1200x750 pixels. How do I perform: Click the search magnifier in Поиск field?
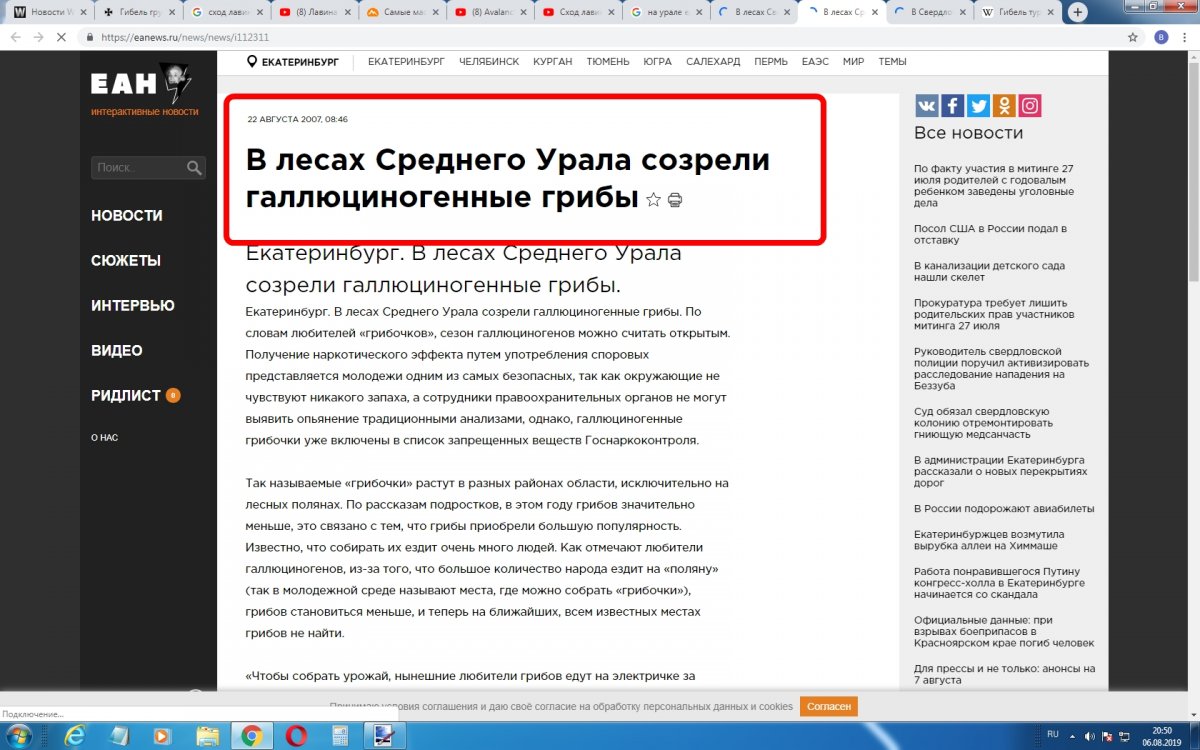point(194,168)
